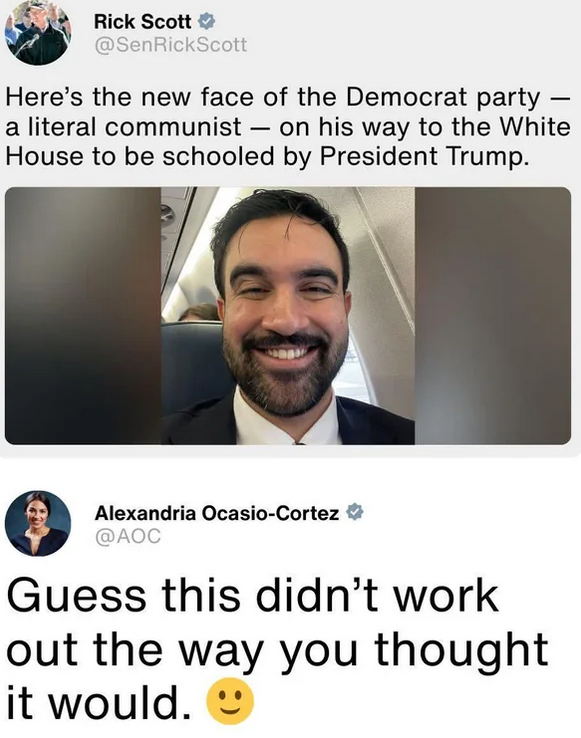Image resolution: width=581 pixels, height=738 pixels.
Task: Click "President Trump" in the quoted tweet
Action: [422, 157]
